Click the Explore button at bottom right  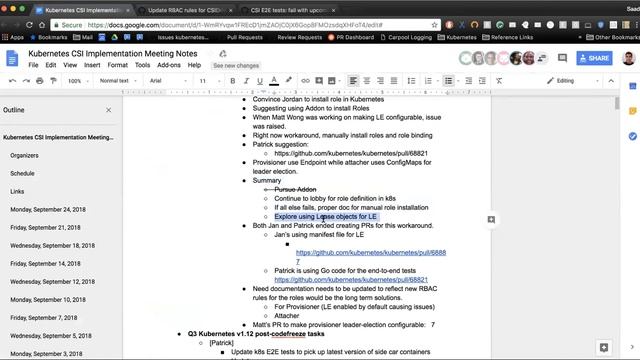(604, 347)
